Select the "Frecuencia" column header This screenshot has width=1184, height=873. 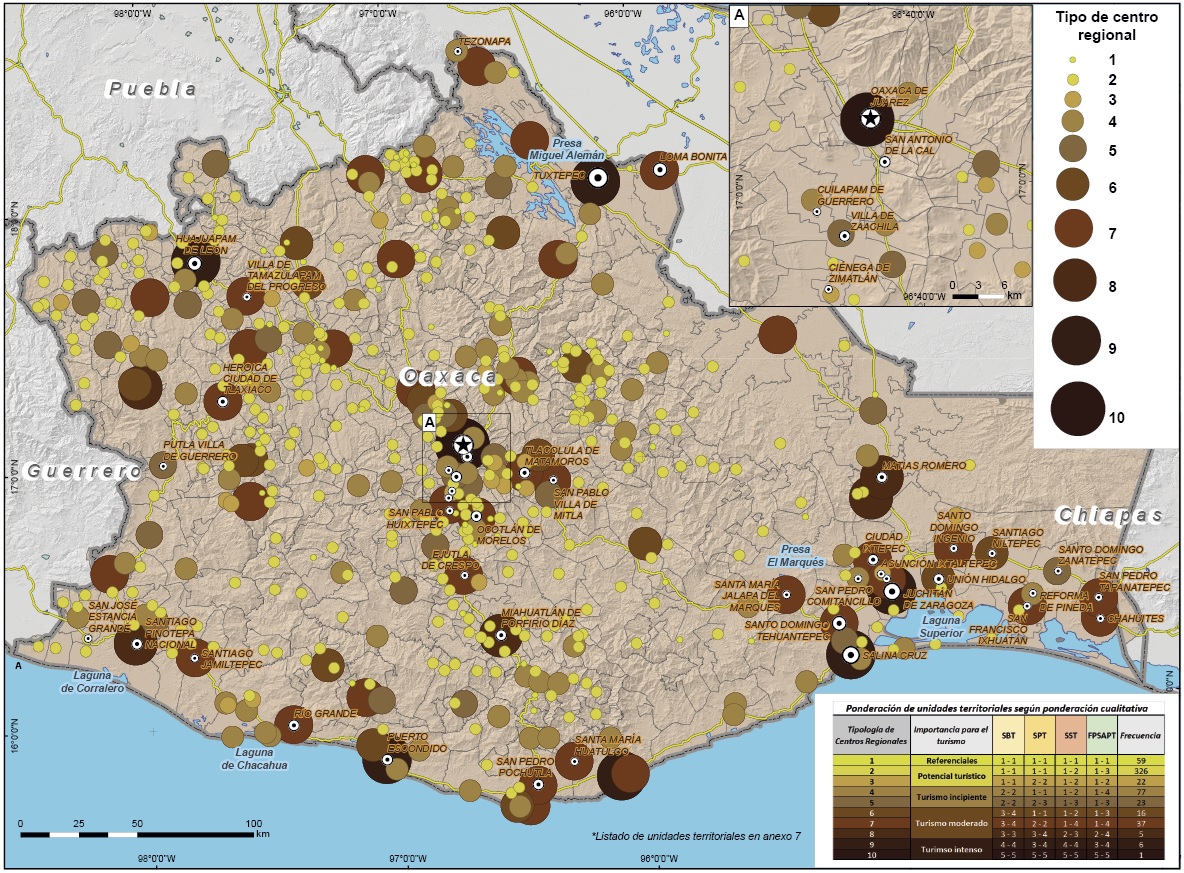point(1141,734)
